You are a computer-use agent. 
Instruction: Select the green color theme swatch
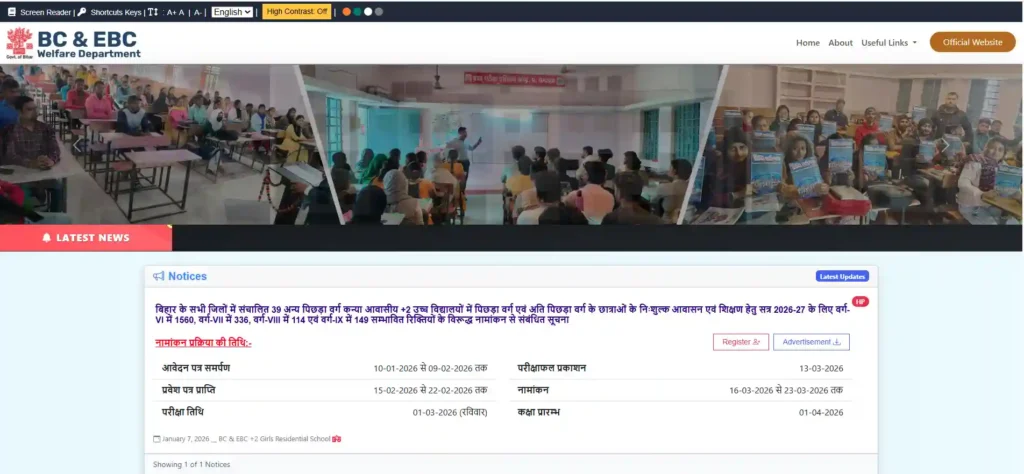pyautogui.click(x=357, y=12)
